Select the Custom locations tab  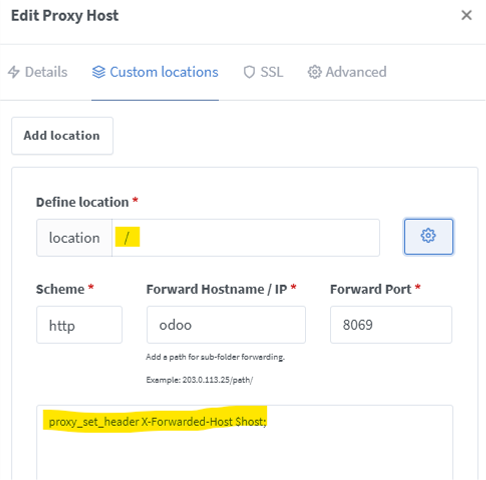(155, 72)
